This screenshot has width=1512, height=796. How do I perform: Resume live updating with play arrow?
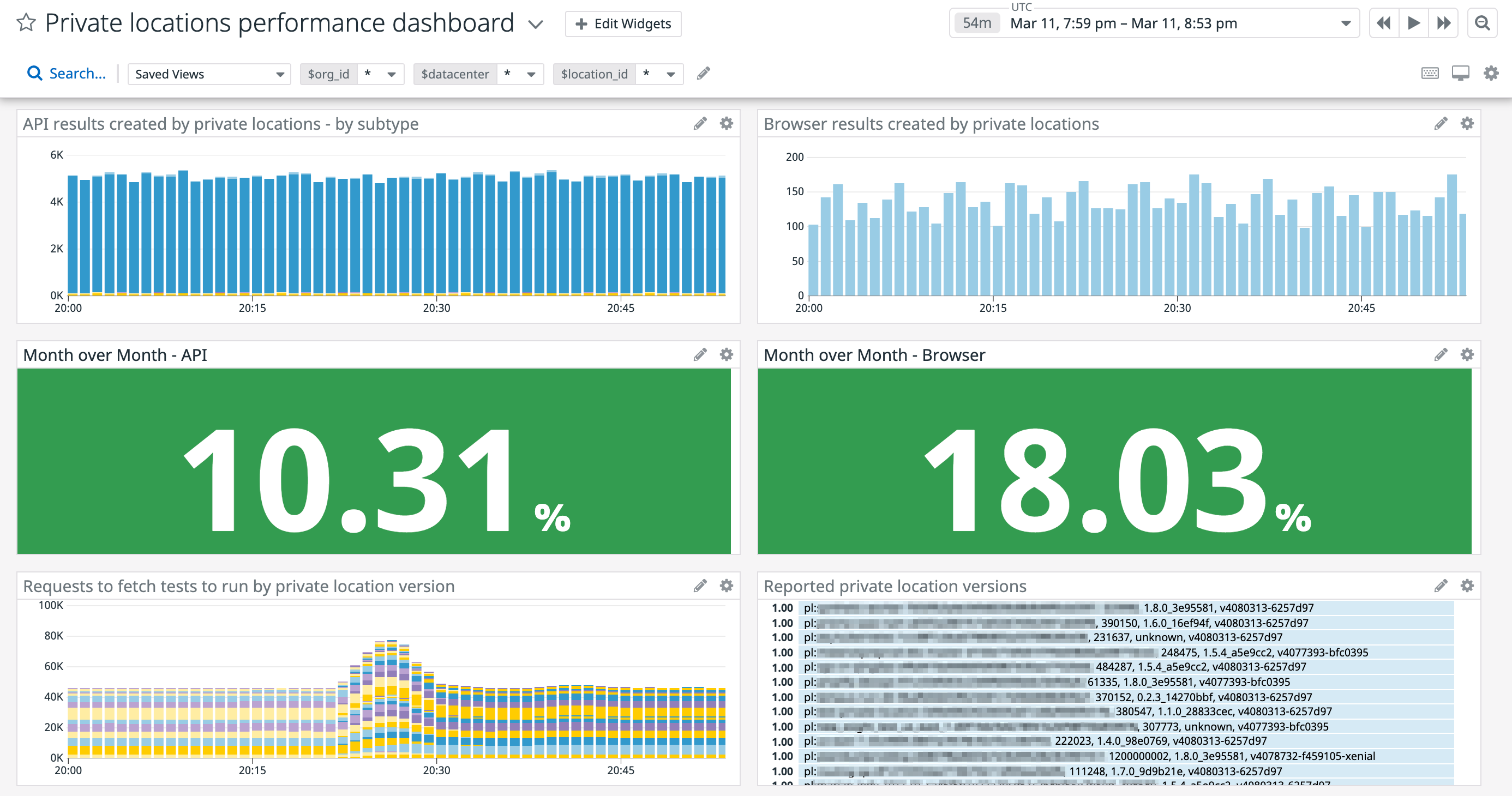(x=1414, y=23)
